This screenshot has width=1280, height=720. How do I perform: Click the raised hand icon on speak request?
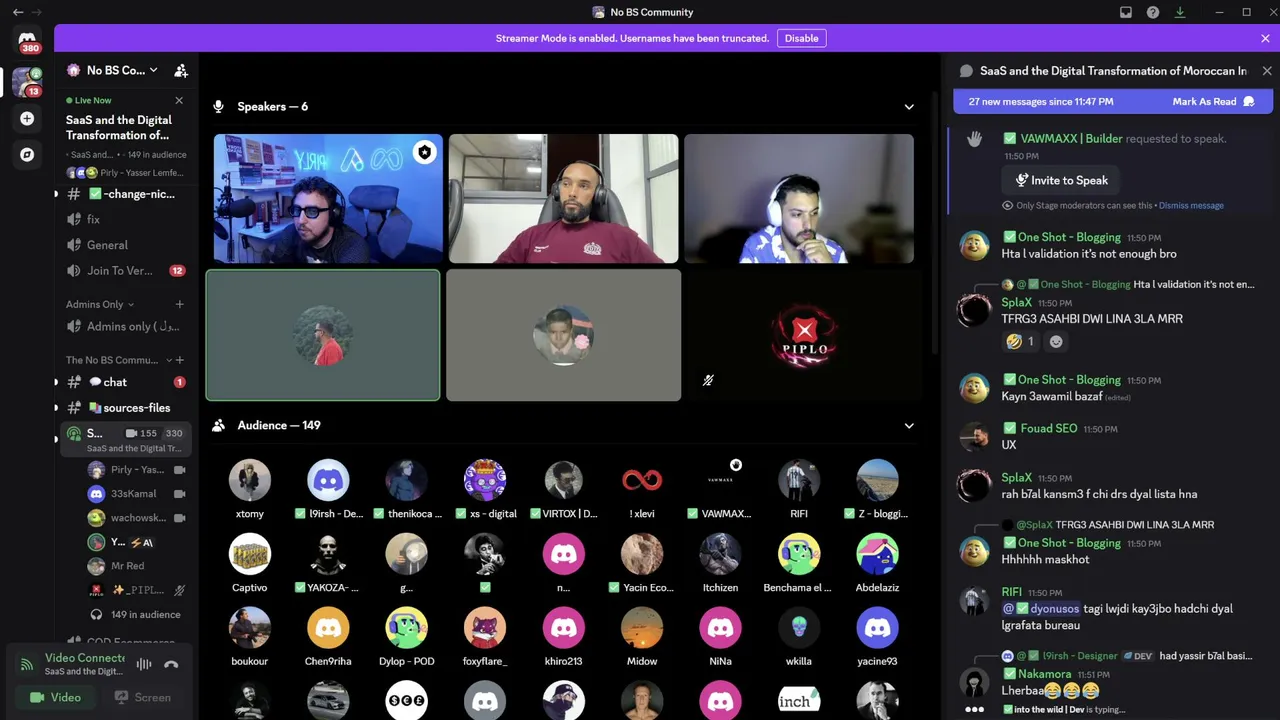click(974, 139)
